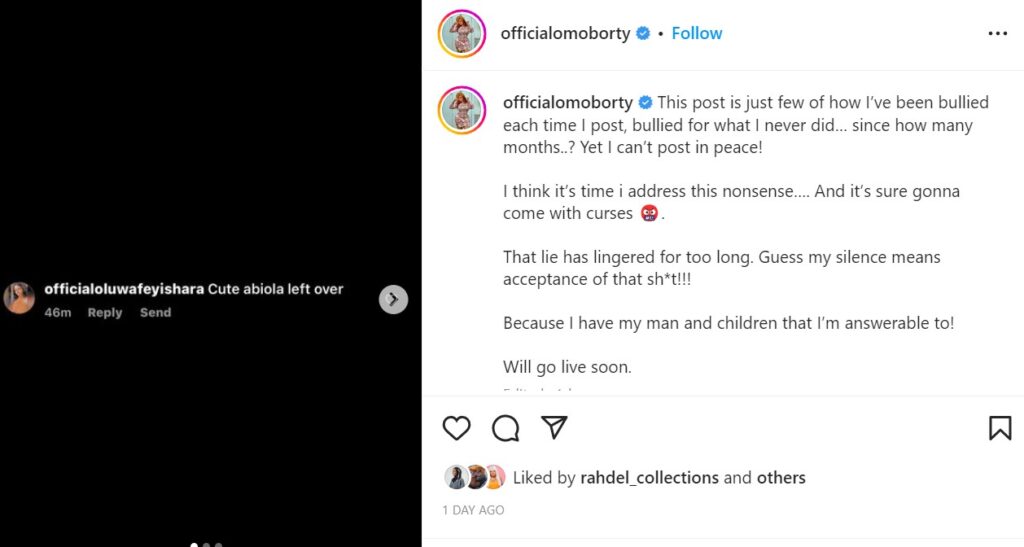Viewport: 1024px width, 547px height.
Task: Click the profile avatar in the post header
Action: tap(462, 34)
